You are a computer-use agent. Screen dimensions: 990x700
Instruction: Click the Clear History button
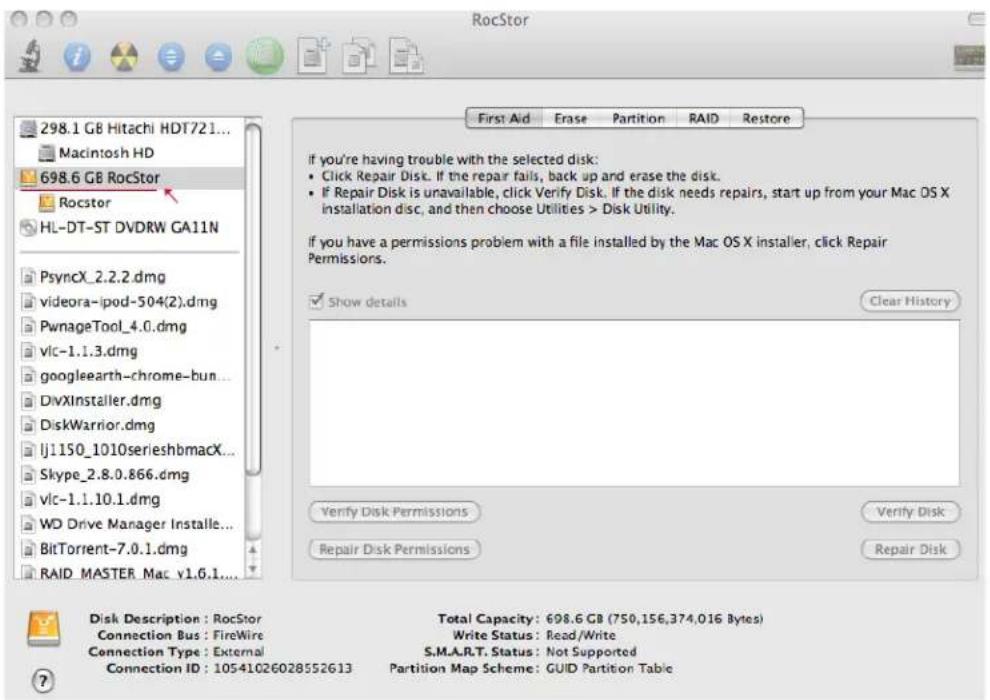tap(910, 301)
